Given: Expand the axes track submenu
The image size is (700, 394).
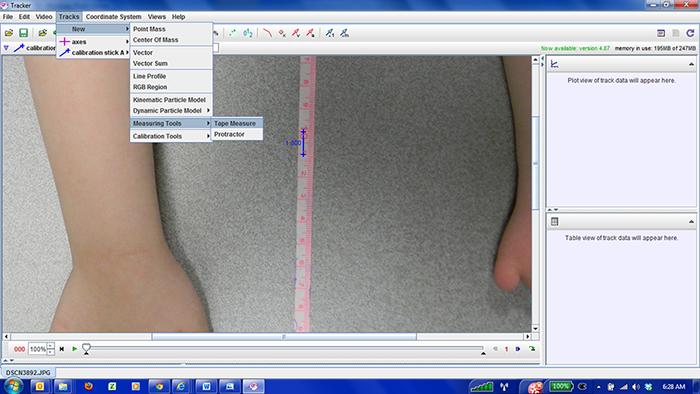Looking at the screenshot, I should pos(93,41).
